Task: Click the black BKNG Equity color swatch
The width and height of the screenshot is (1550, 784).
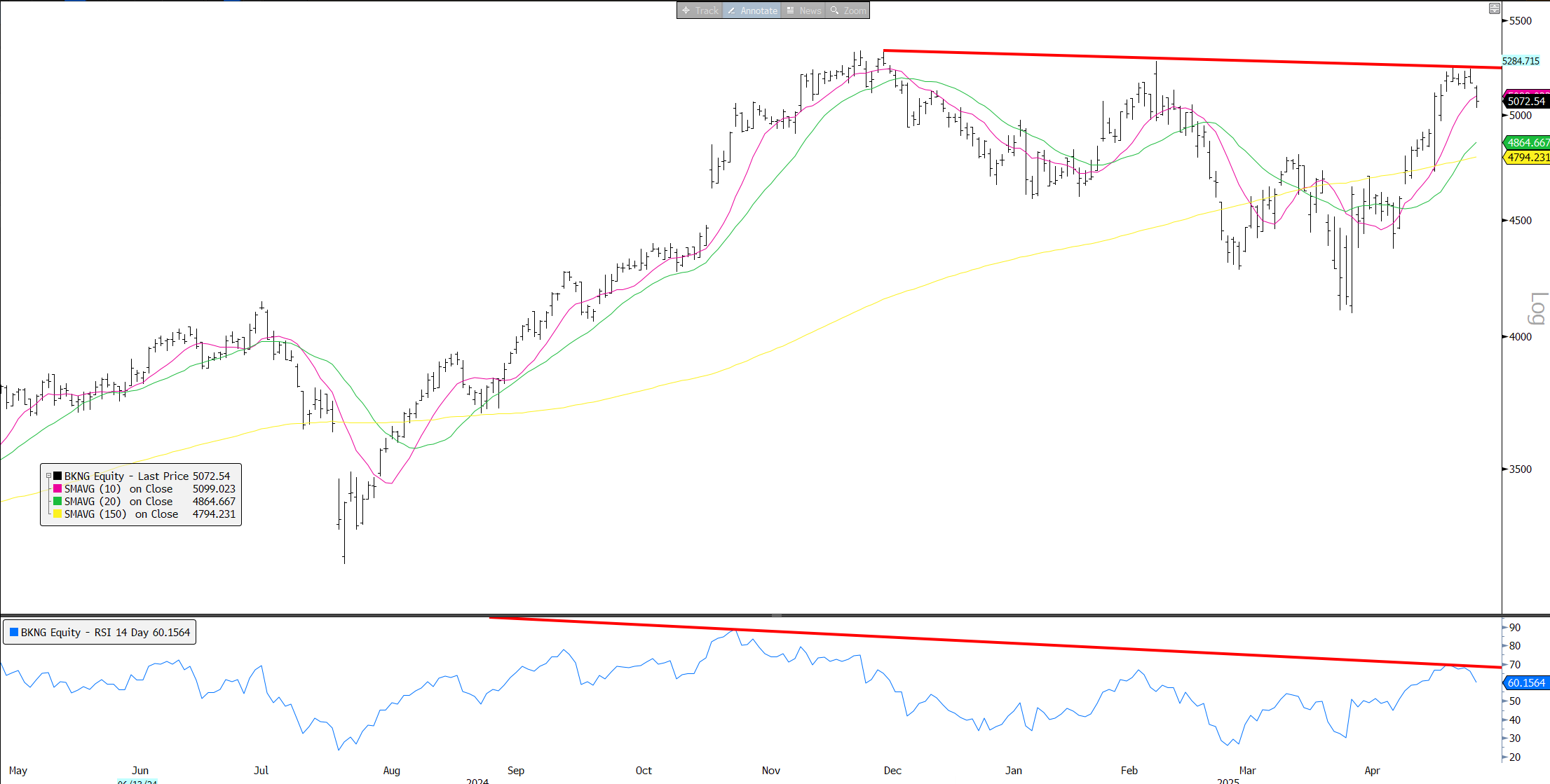Action: [57, 476]
